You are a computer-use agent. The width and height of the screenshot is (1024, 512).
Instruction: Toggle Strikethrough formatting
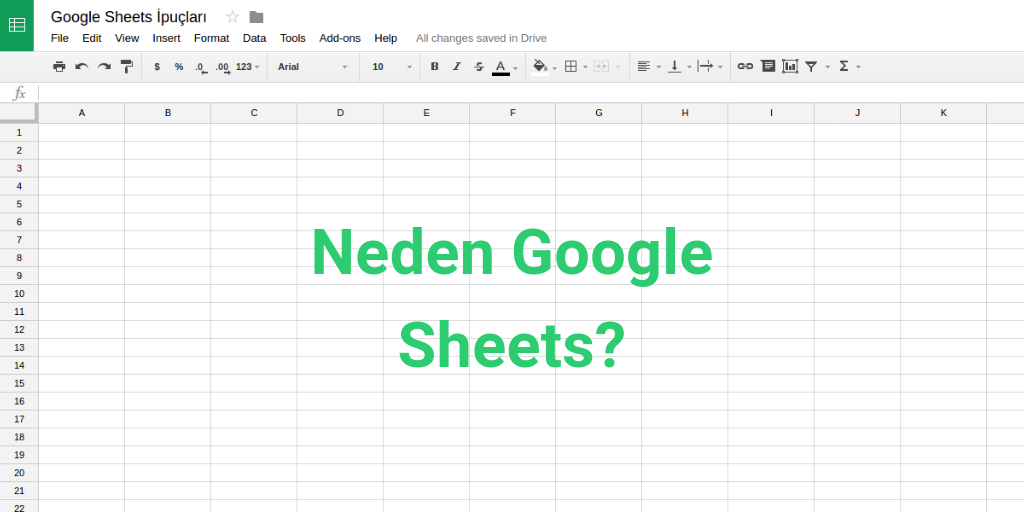pyautogui.click(x=479, y=67)
